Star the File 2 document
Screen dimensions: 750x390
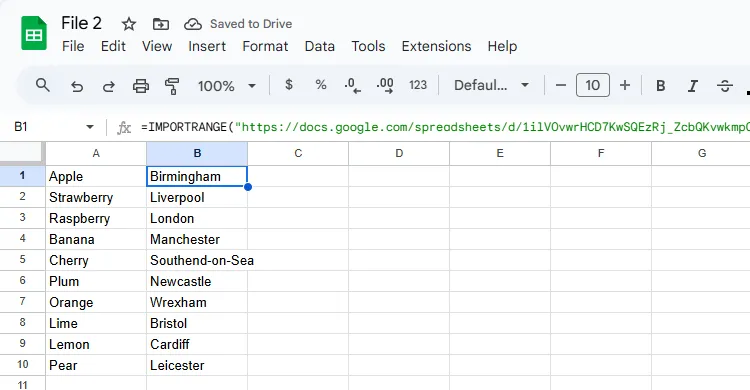pos(129,24)
